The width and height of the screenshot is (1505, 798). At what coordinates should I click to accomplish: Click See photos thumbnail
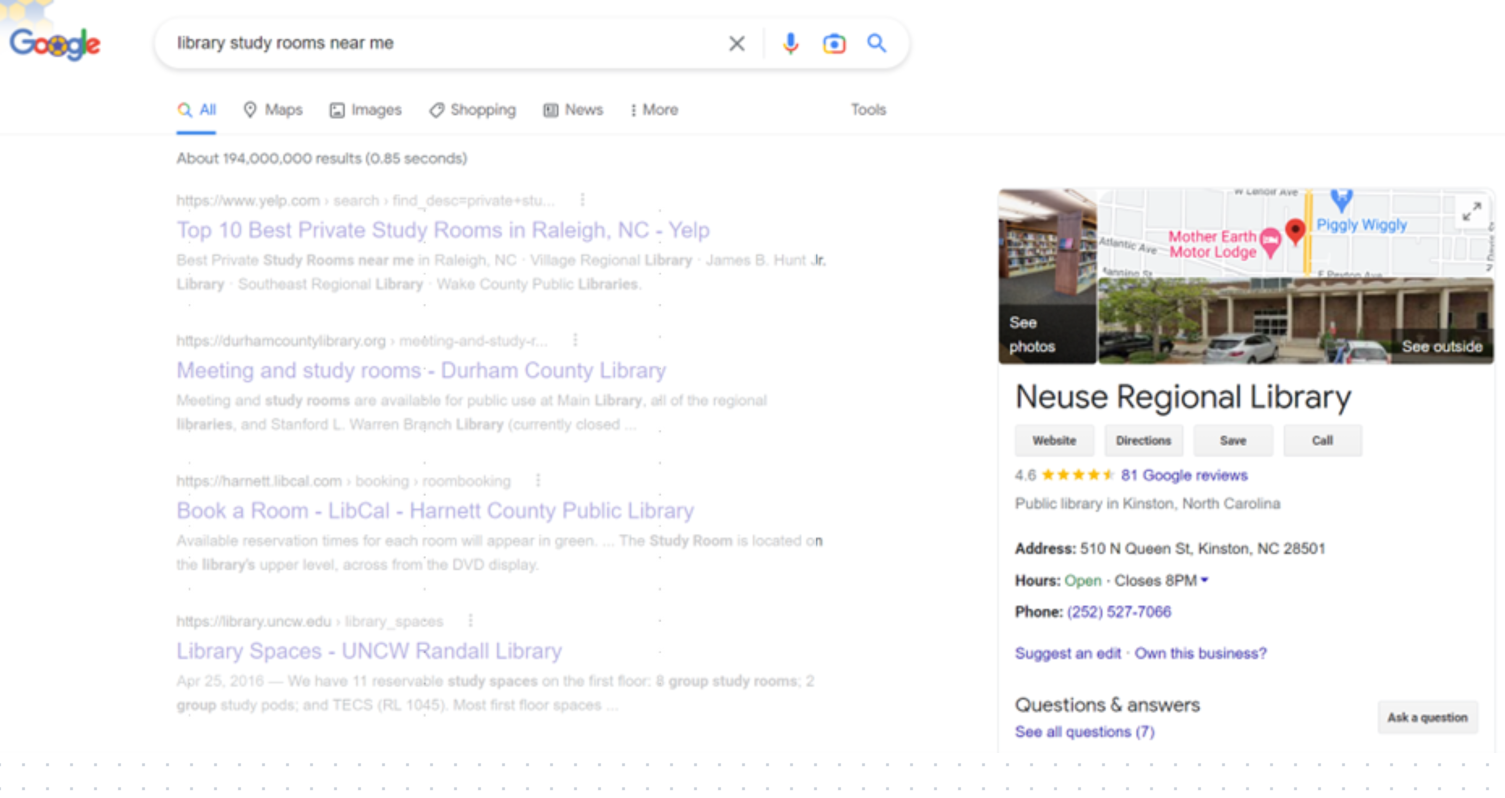pos(1047,276)
